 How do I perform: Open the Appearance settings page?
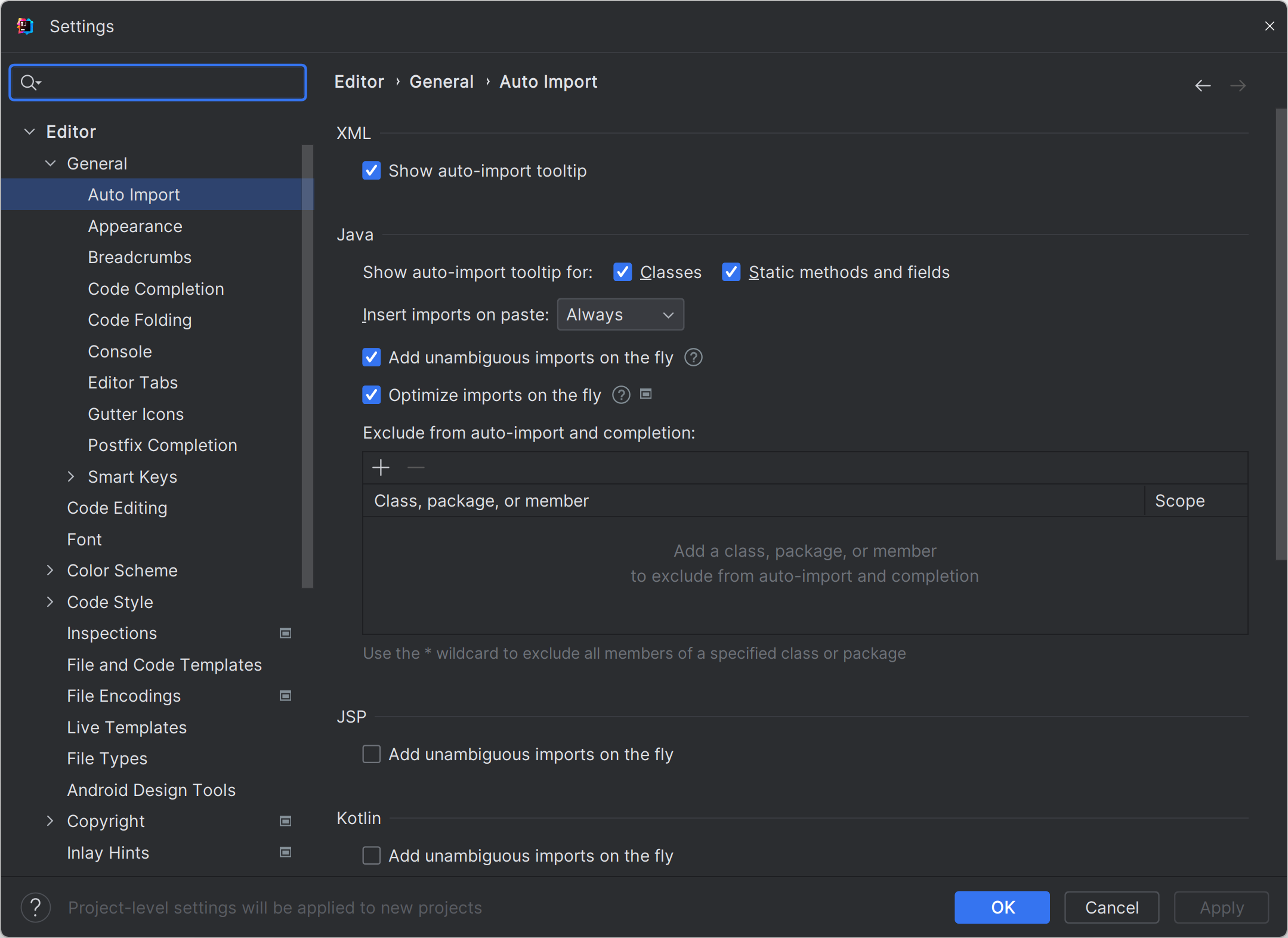(x=135, y=226)
